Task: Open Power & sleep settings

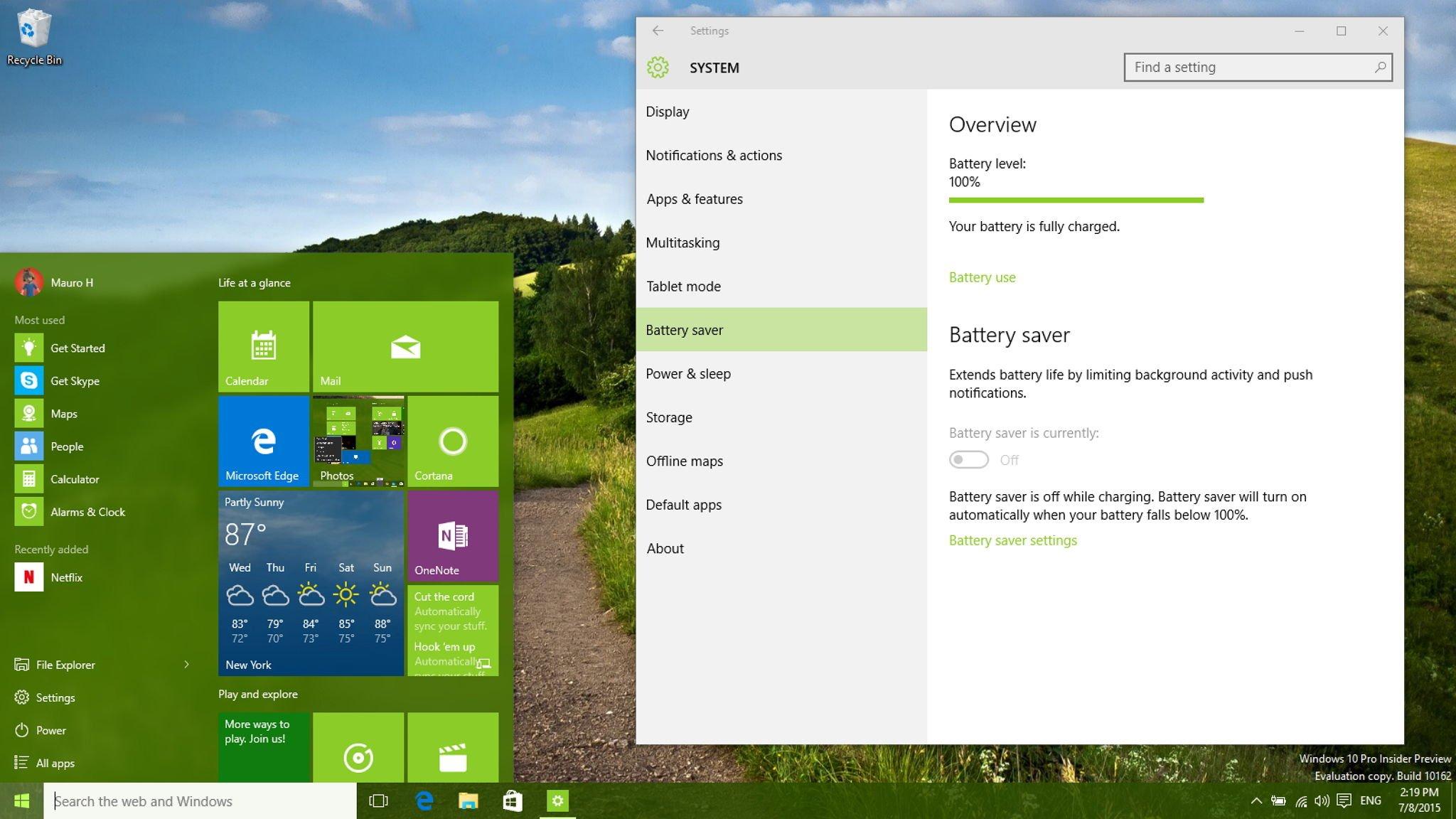Action: [x=687, y=373]
